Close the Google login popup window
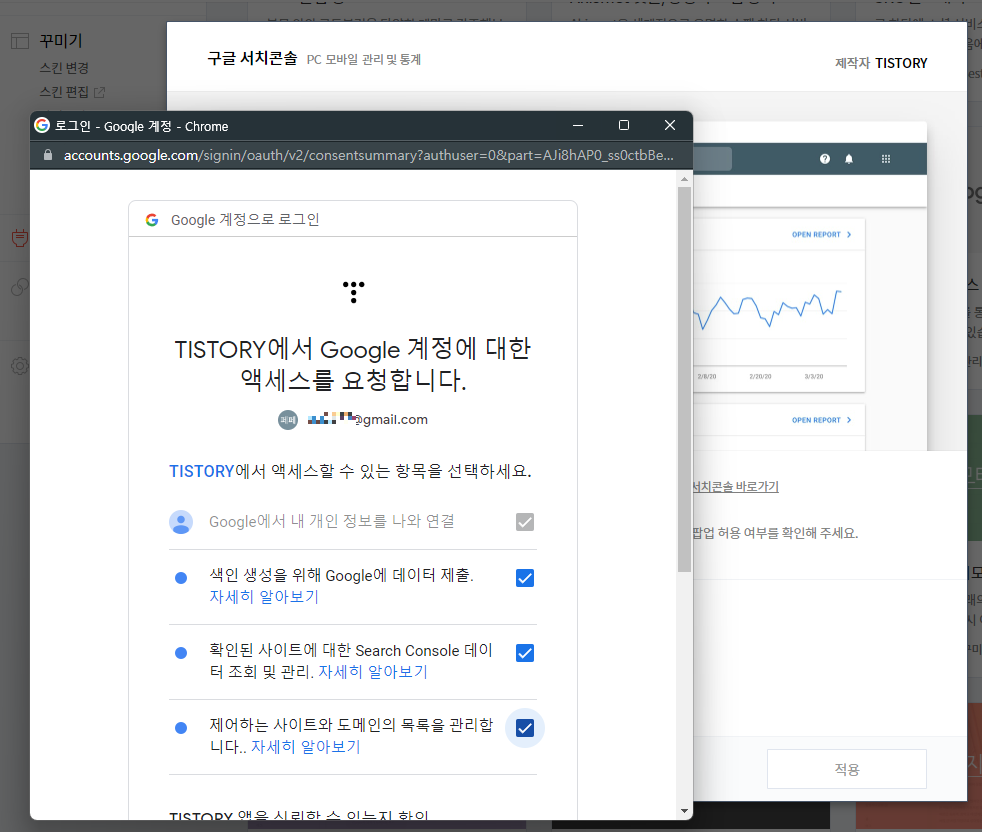The image size is (982, 832). [669, 125]
